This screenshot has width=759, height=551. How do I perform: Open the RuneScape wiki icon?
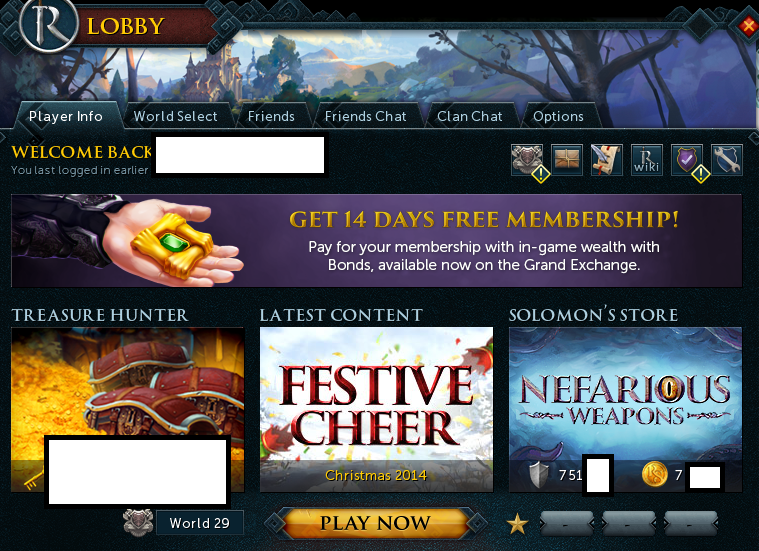click(x=647, y=159)
